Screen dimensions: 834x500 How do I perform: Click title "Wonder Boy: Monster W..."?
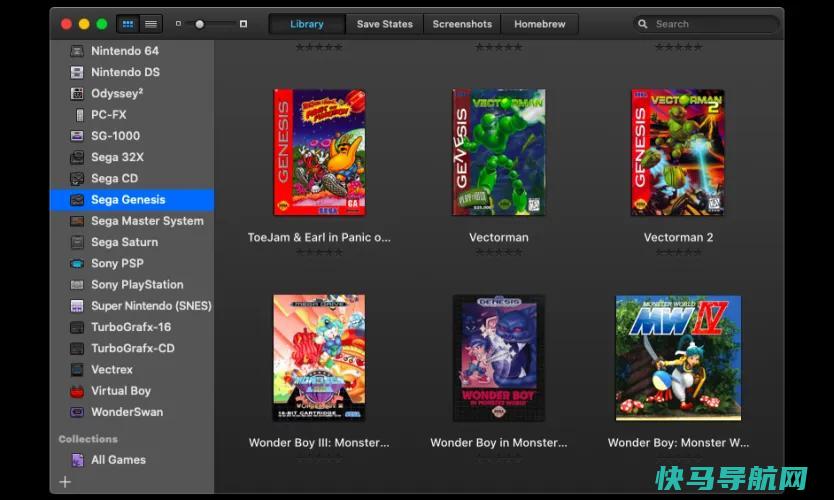(678, 443)
